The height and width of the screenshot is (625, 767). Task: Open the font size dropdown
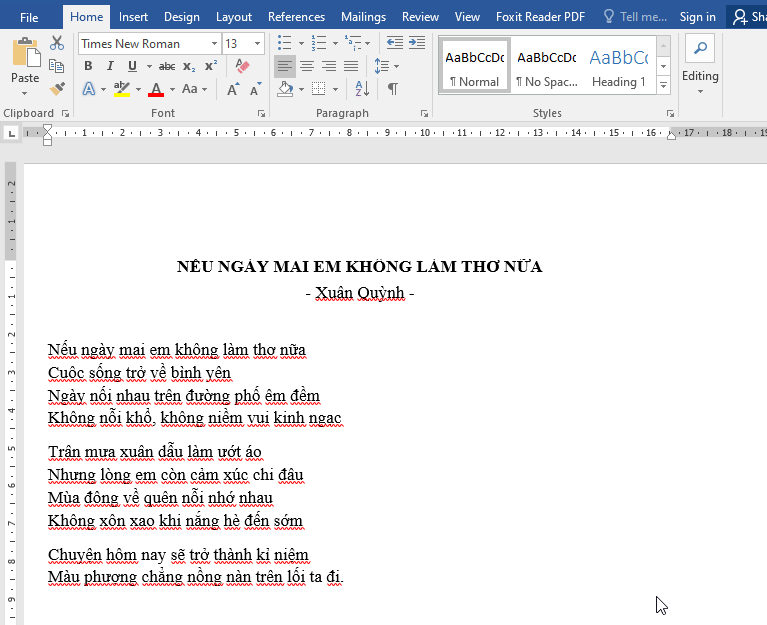click(x=258, y=44)
